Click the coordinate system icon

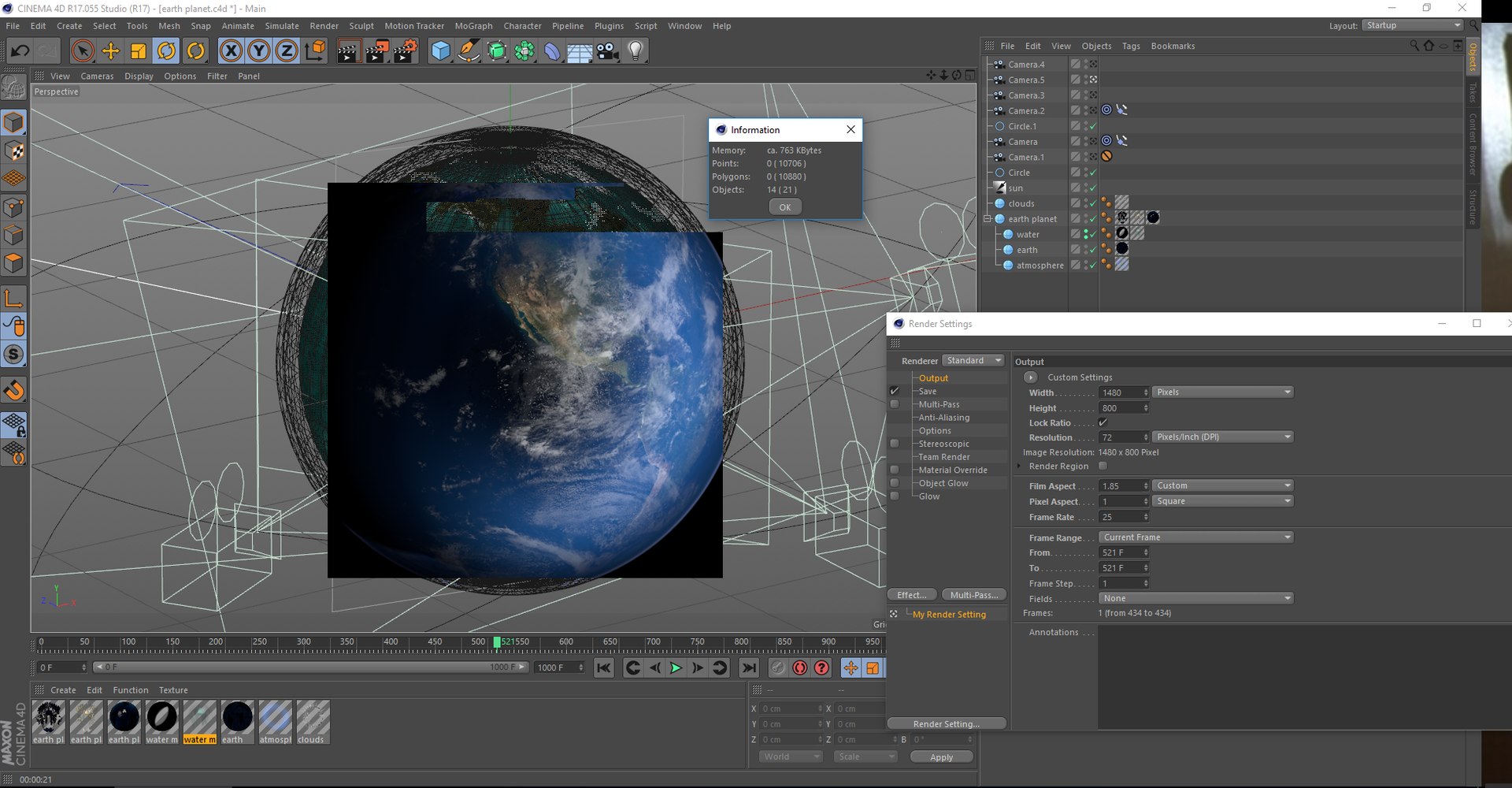click(x=315, y=51)
